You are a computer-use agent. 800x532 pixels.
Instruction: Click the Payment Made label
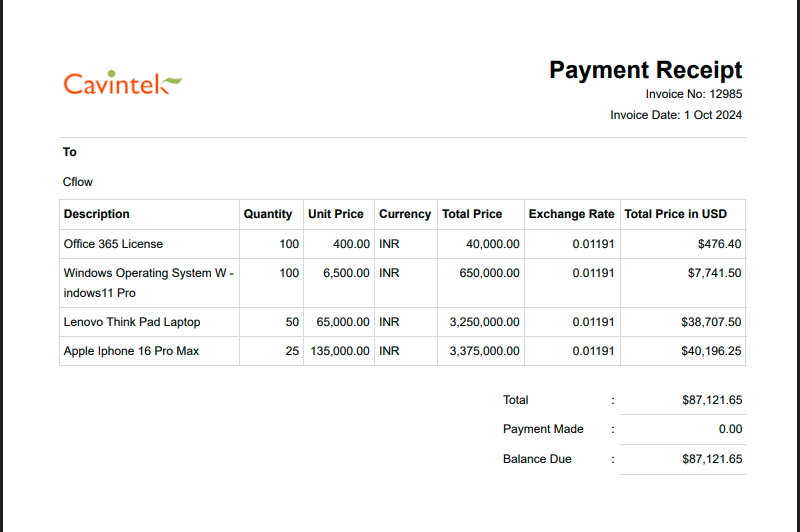(543, 429)
